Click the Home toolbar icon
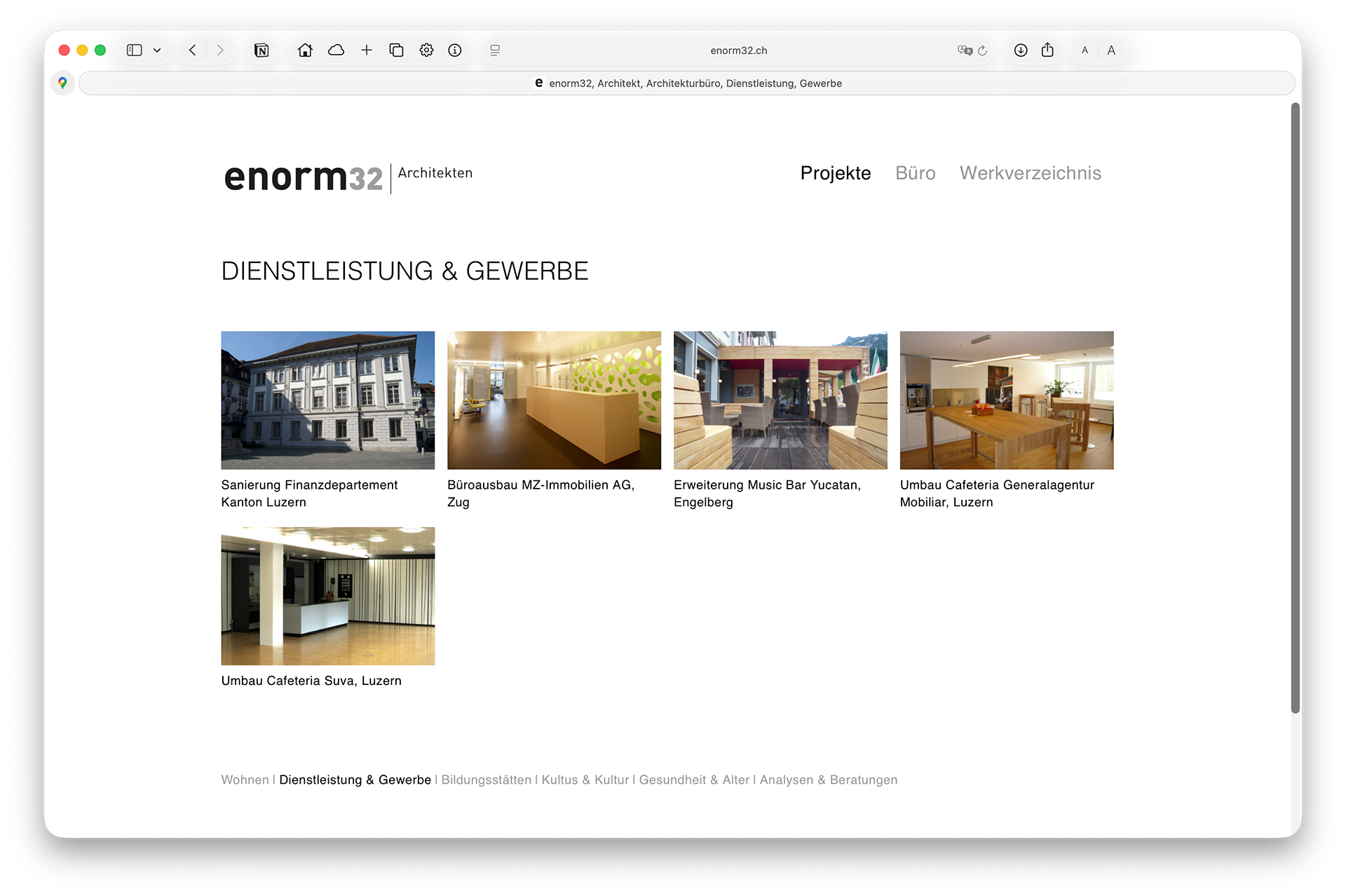1346x896 pixels. (305, 50)
